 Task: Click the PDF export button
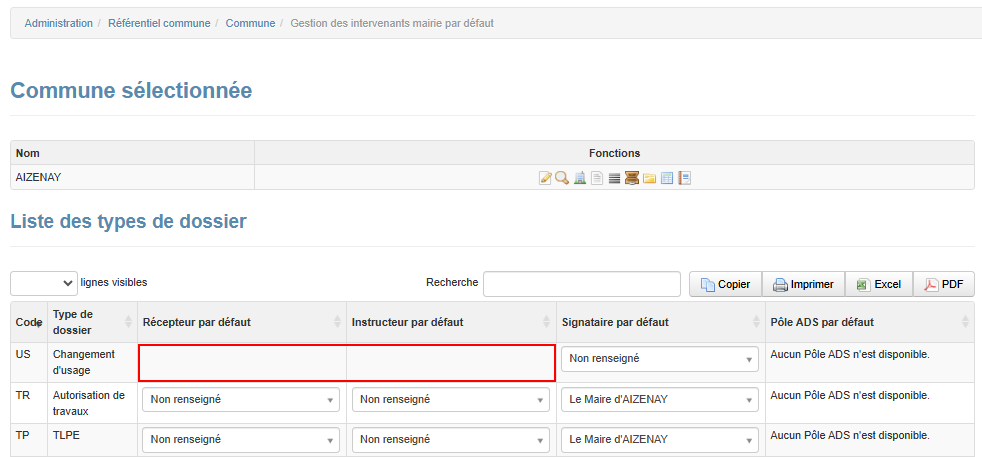pyautogui.click(x=943, y=284)
